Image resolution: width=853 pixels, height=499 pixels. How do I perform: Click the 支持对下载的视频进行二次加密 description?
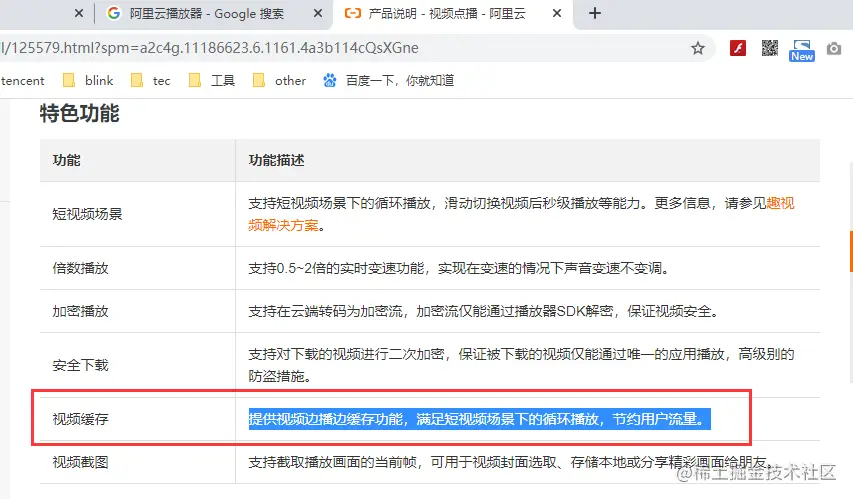[521, 365]
